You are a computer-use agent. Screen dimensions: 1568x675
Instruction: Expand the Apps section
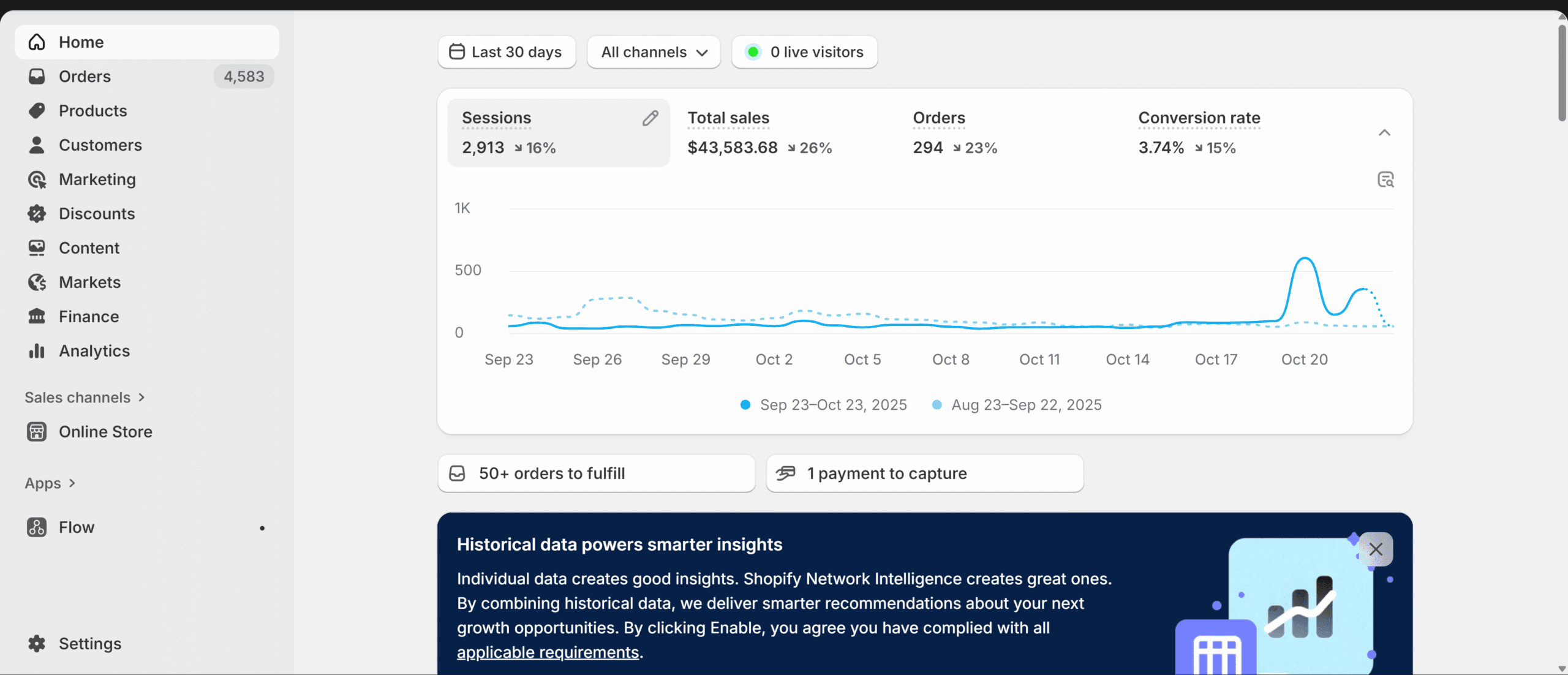pyautogui.click(x=50, y=483)
